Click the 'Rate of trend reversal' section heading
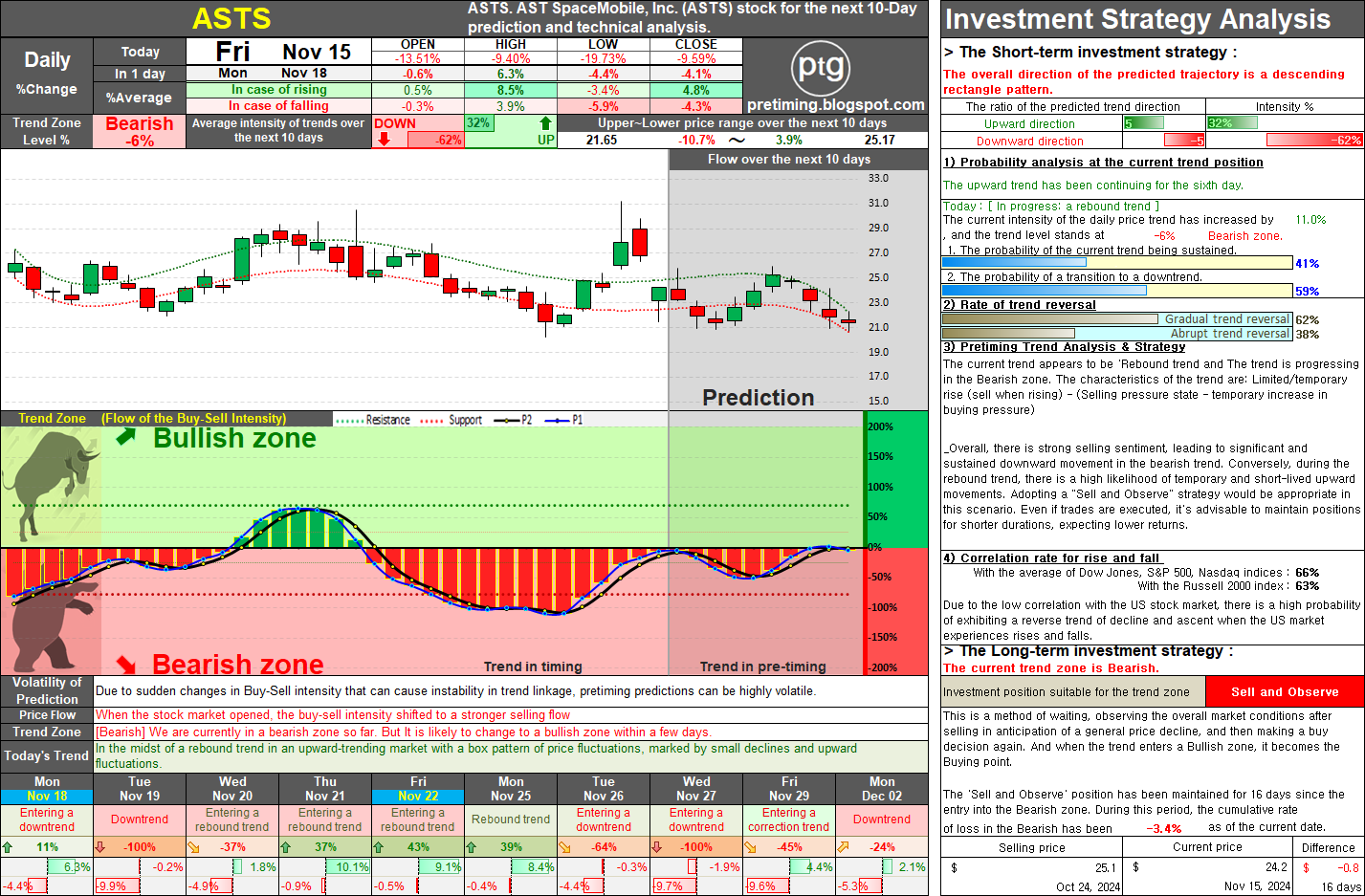The image size is (1365, 896). 1020,305
